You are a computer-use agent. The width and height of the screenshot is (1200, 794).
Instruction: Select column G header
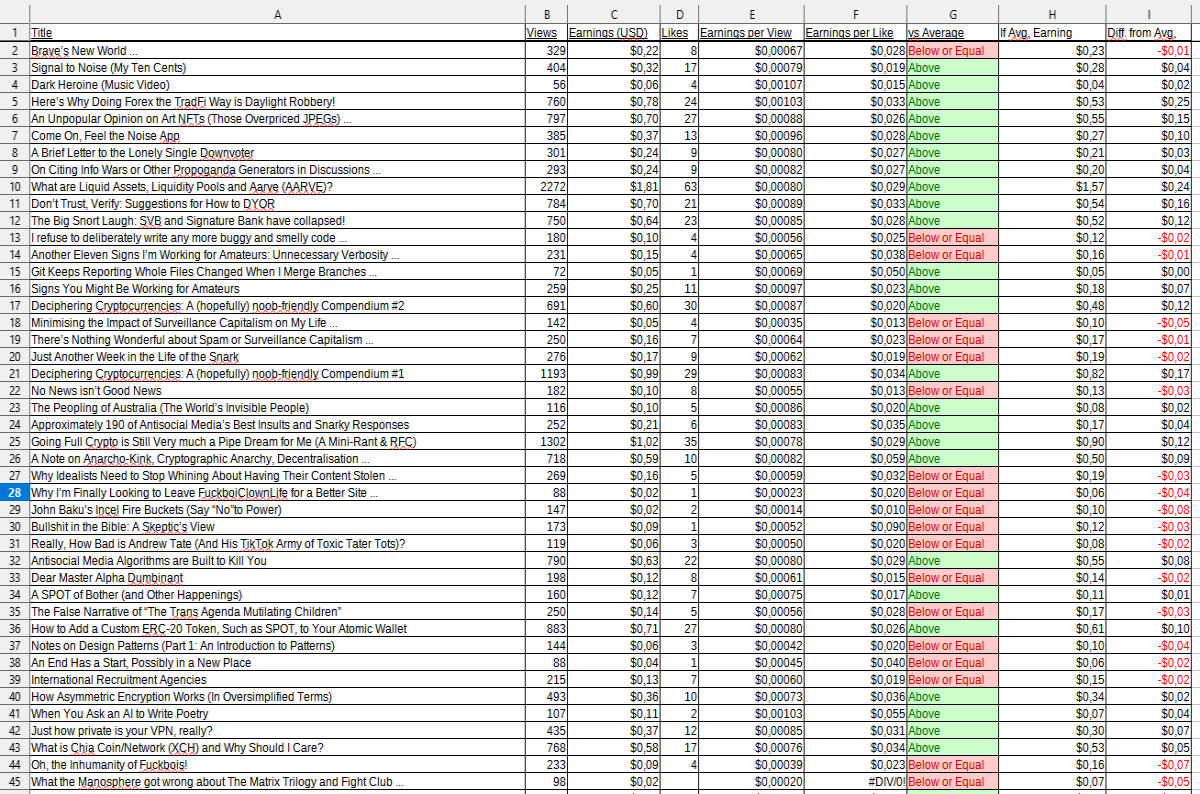(x=951, y=14)
